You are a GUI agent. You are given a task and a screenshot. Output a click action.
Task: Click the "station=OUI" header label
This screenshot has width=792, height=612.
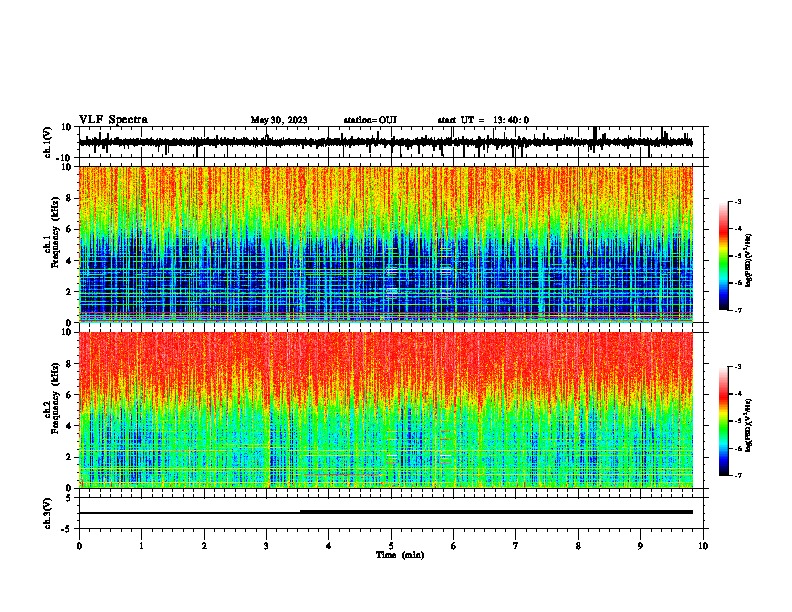click(370, 120)
